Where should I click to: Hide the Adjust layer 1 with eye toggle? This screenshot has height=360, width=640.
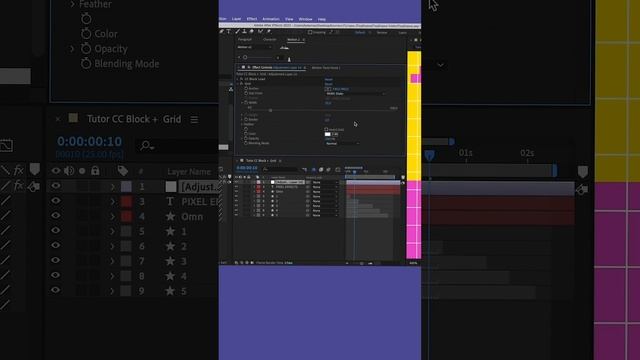(x=56, y=186)
